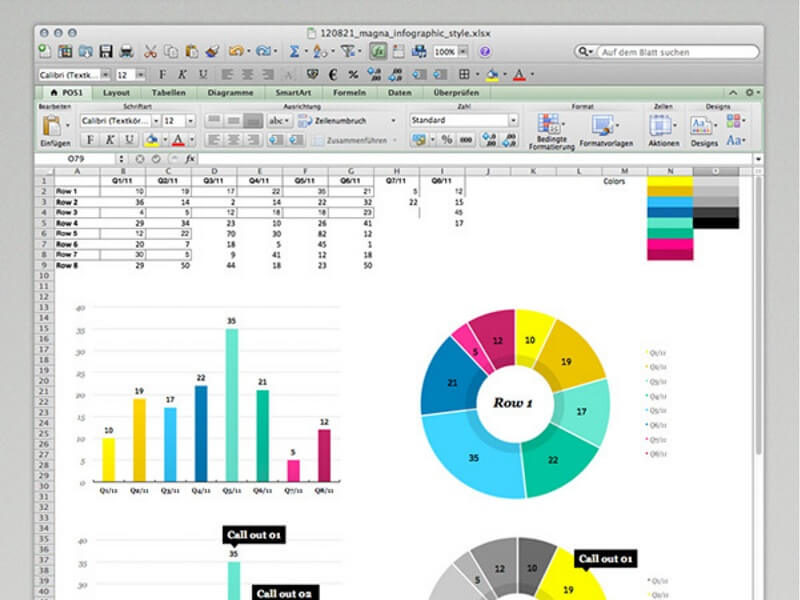Viewport: 800px width, 600px height.
Task: Click the Copy icon next to the scissors
Action: 171,51
